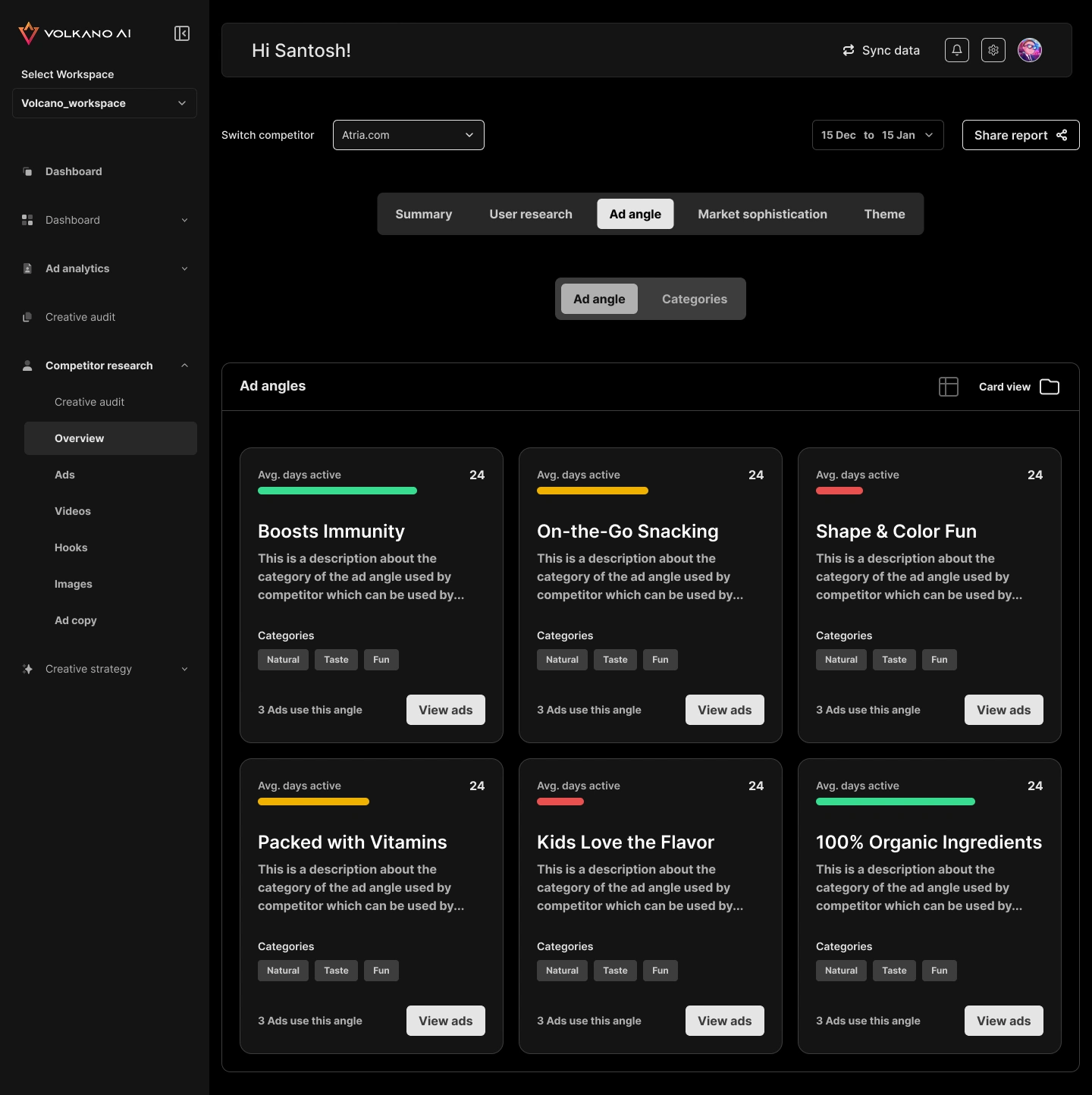The width and height of the screenshot is (1092, 1095).
Task: Open the Theme tab
Action: [x=885, y=214]
